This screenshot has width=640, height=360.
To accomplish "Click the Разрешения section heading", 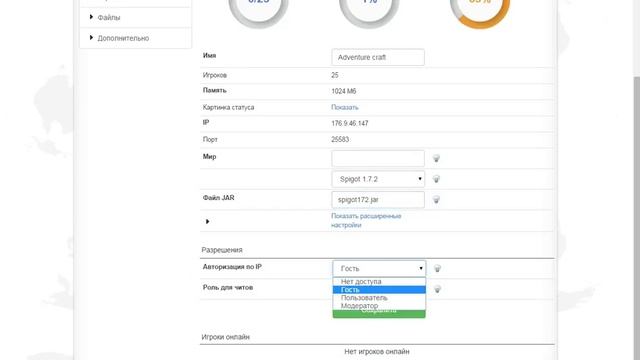I will (222, 250).
